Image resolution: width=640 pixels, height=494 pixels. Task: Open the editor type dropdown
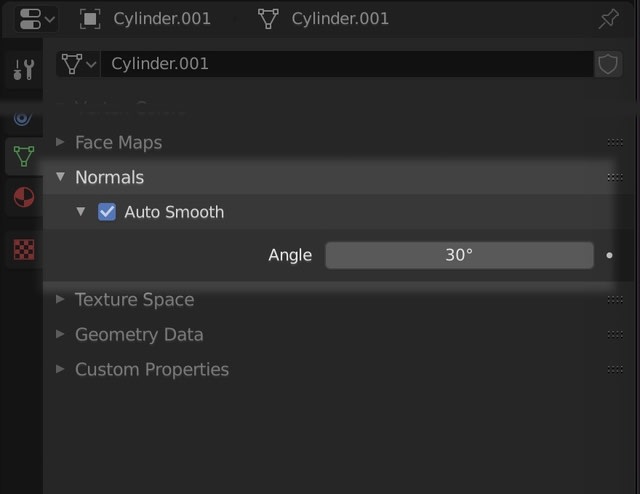pyautogui.click(x=37, y=19)
